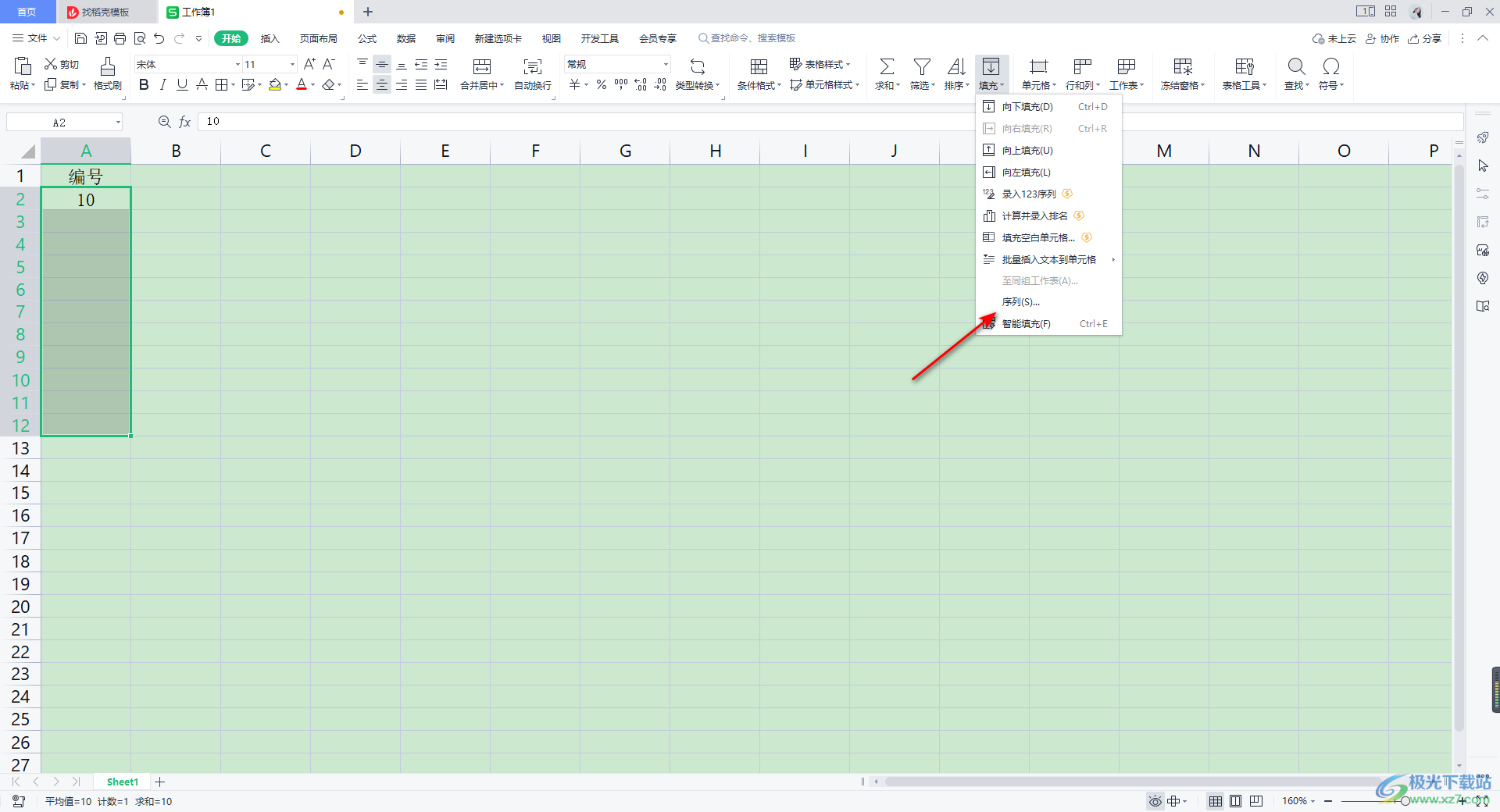The height and width of the screenshot is (812, 1500).
Task: Click the decrease decimal places icon
Action: tap(660, 84)
